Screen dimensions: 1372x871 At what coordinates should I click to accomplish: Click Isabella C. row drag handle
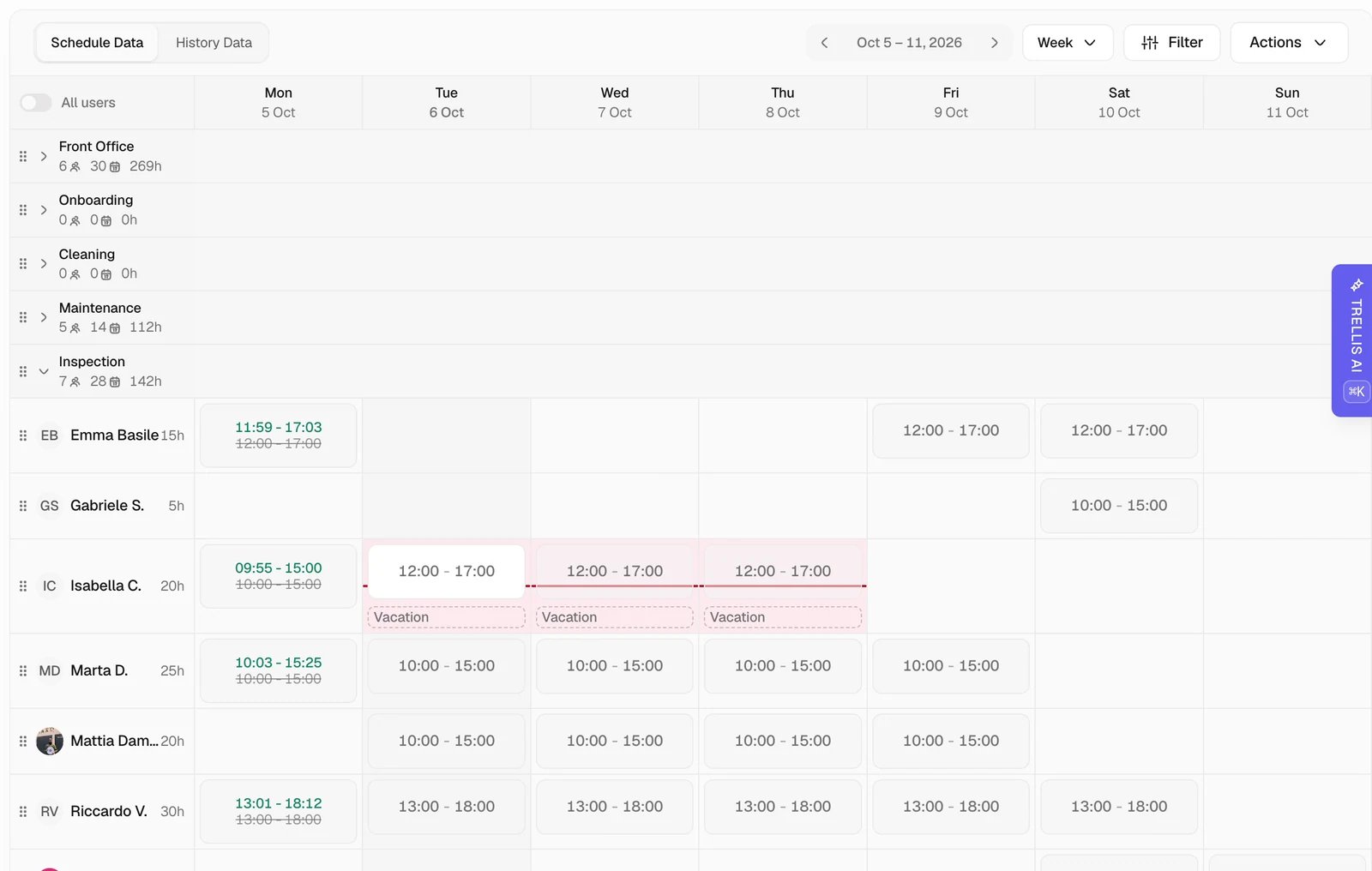pos(23,586)
